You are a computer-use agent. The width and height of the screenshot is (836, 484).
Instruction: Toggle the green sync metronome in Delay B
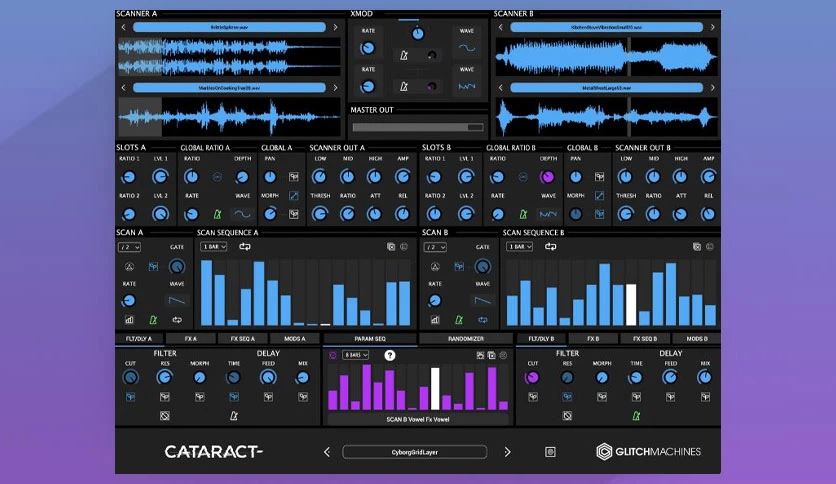(636, 416)
